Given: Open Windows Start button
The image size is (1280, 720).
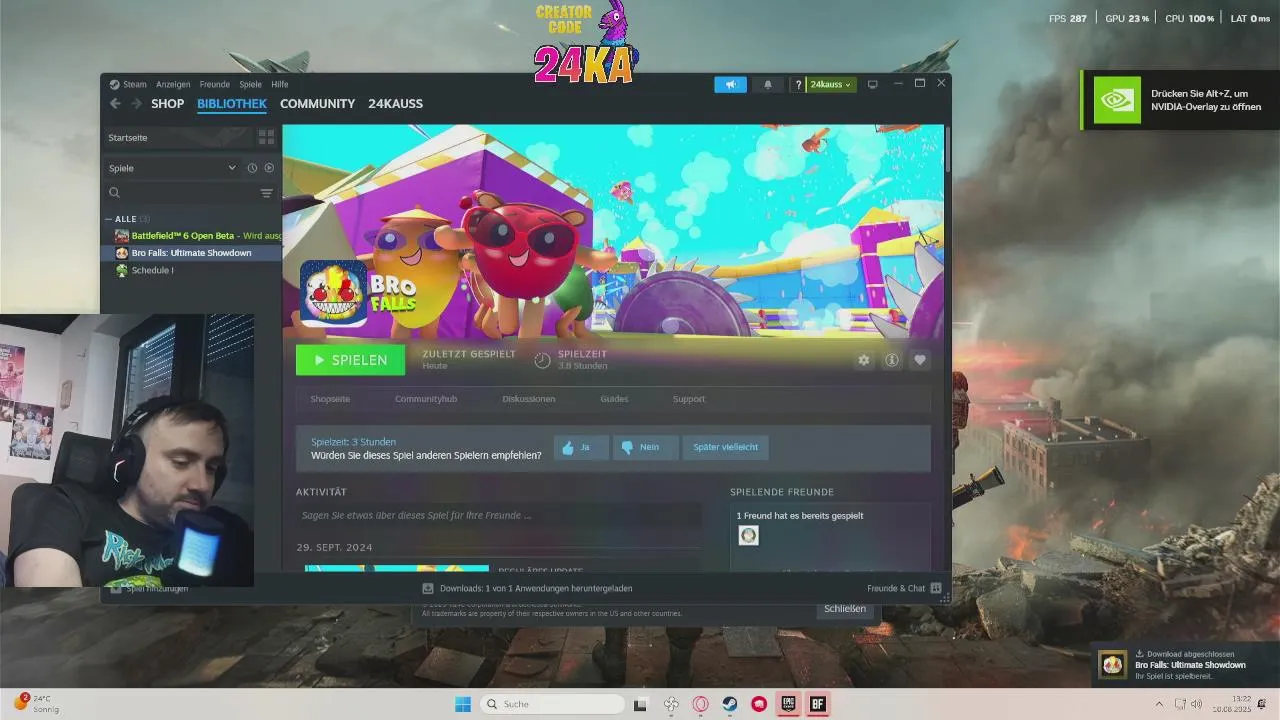Looking at the screenshot, I should (x=463, y=704).
